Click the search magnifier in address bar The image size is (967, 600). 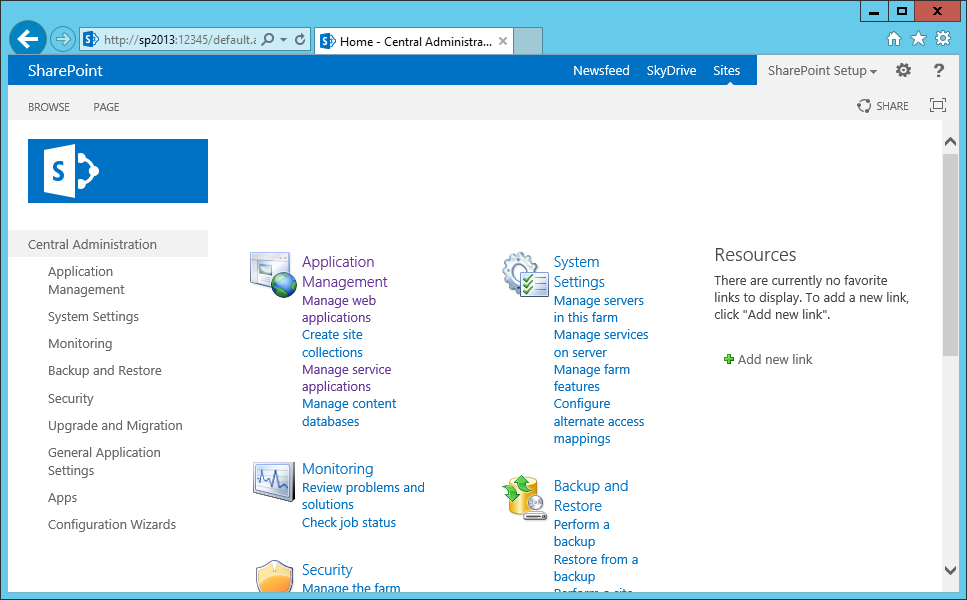tap(268, 39)
